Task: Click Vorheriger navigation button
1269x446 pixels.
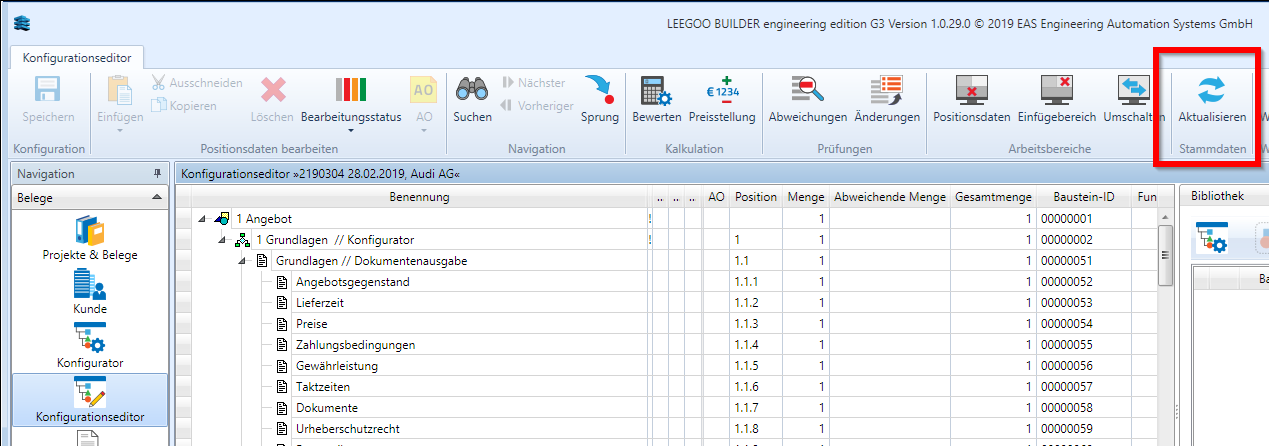Action: click(537, 105)
